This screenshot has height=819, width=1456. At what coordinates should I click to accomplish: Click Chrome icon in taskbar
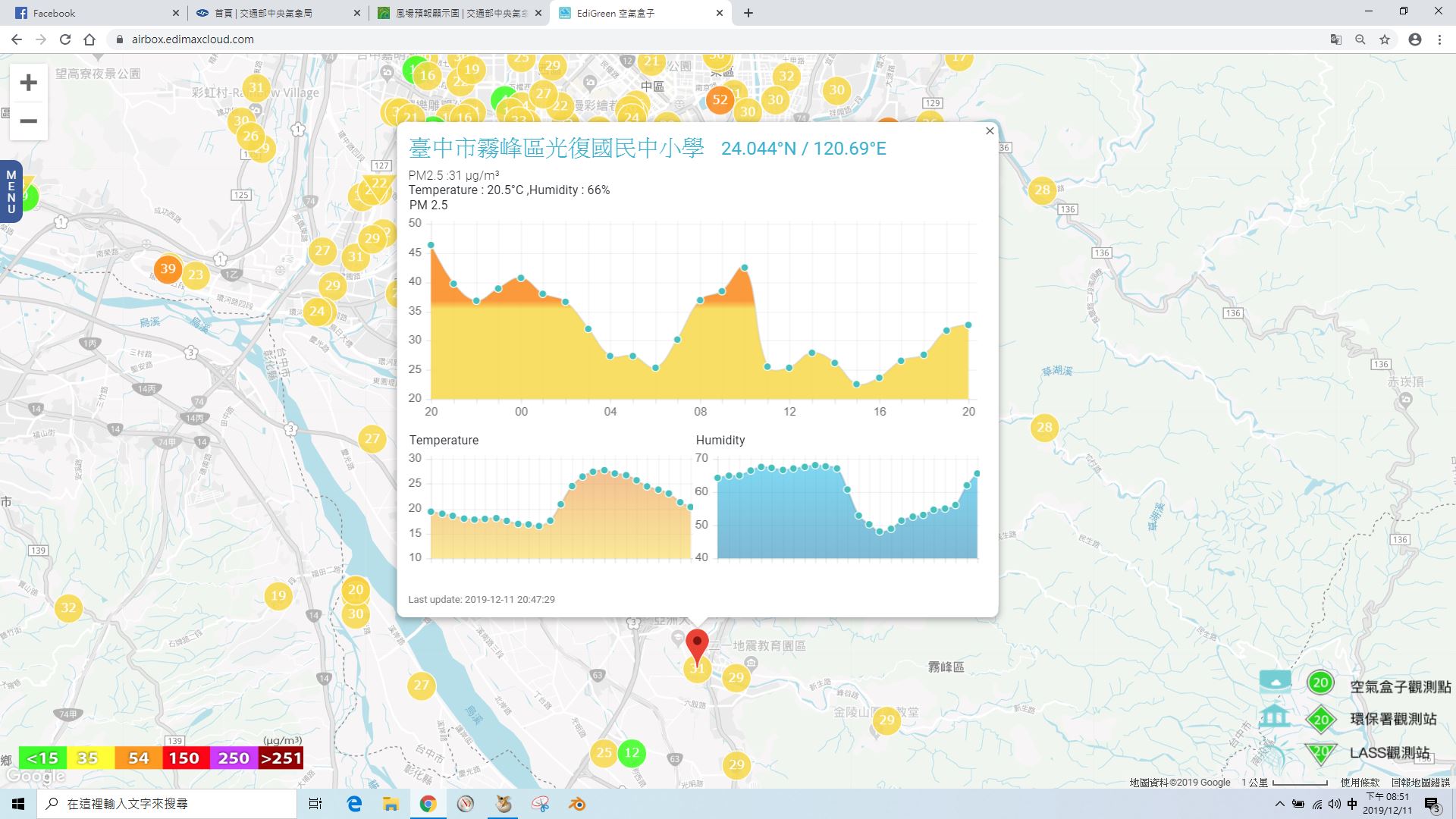click(x=428, y=804)
